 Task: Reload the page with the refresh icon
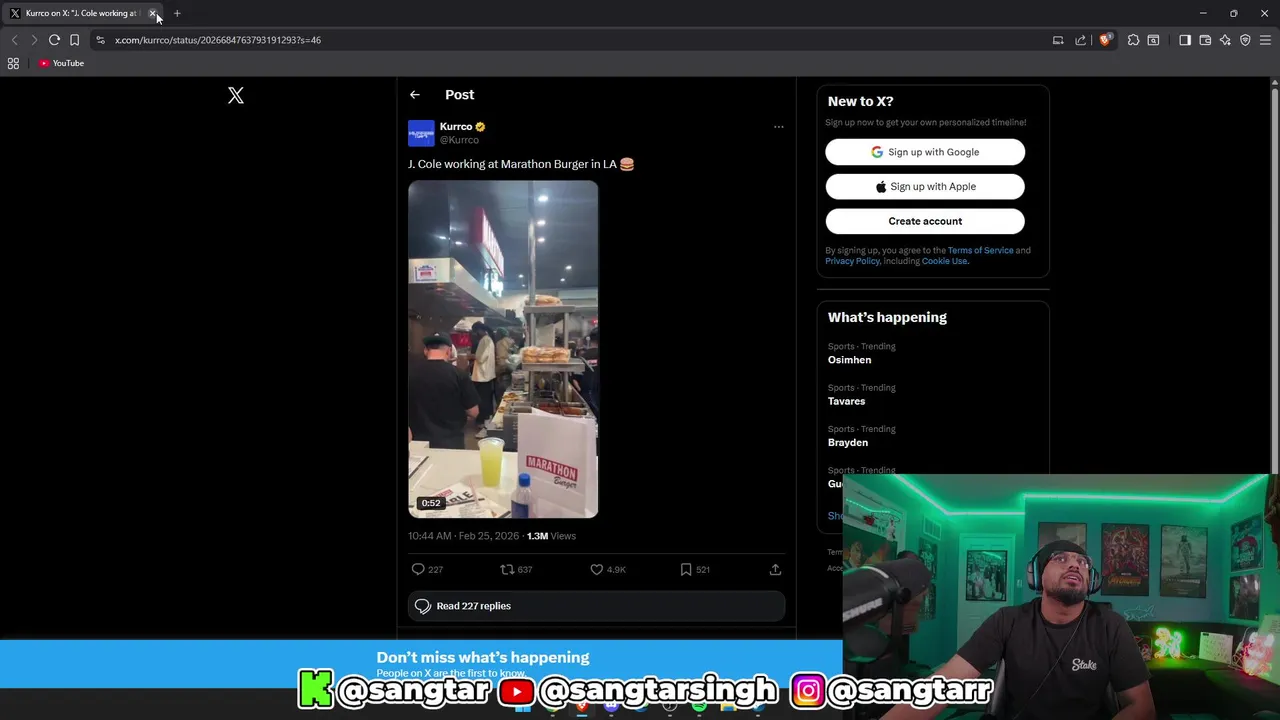tap(54, 40)
